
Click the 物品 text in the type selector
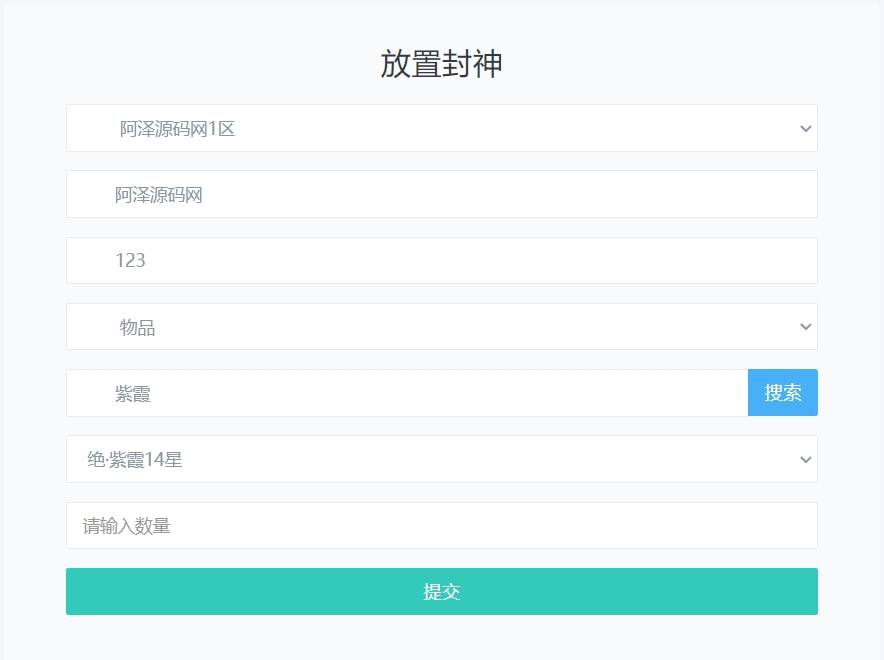[x=137, y=327]
